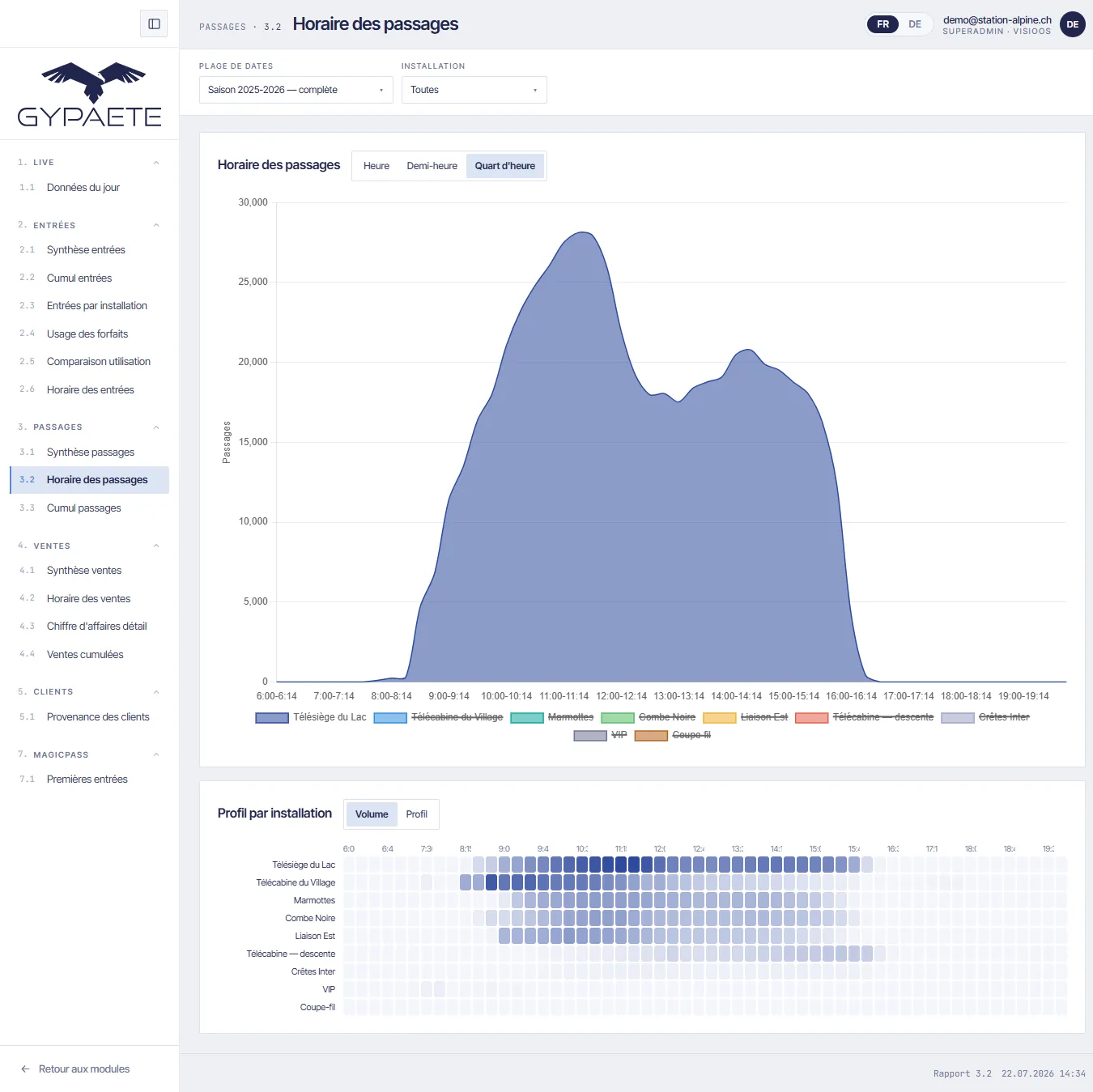Toggle Combe Noire series in legend
This screenshot has height=1092, width=1093.
649,717
